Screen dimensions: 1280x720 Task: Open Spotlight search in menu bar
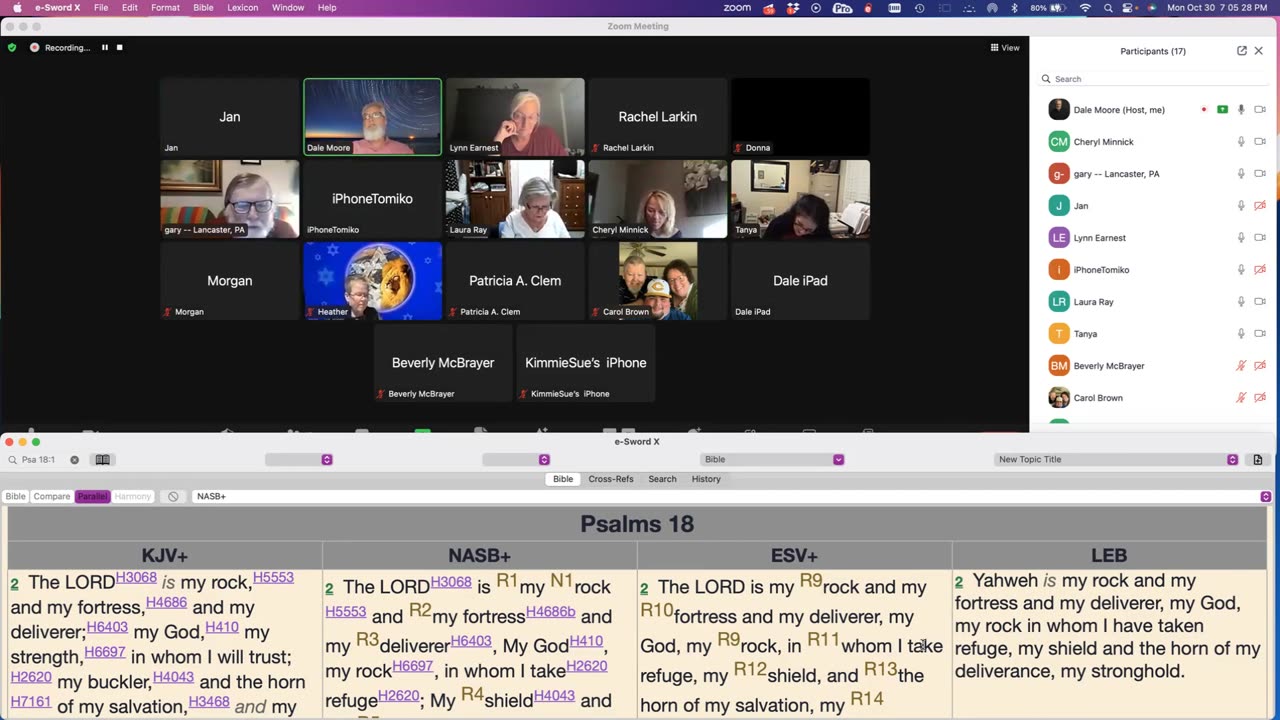(x=1108, y=7)
